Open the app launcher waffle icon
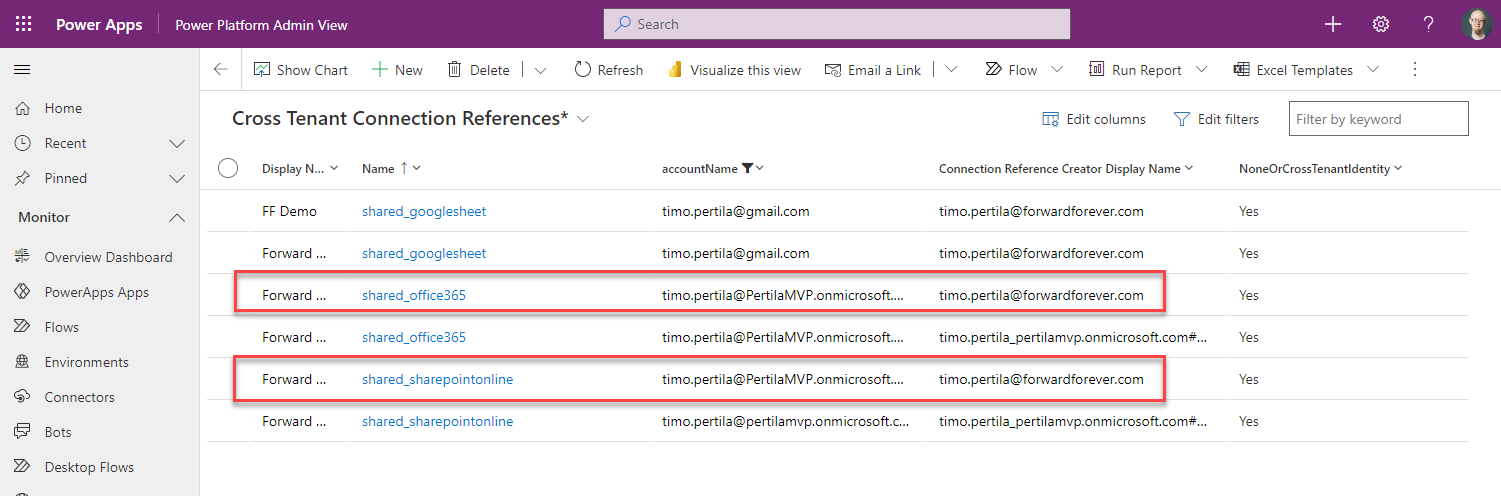The height and width of the screenshot is (496, 1501). (23, 24)
